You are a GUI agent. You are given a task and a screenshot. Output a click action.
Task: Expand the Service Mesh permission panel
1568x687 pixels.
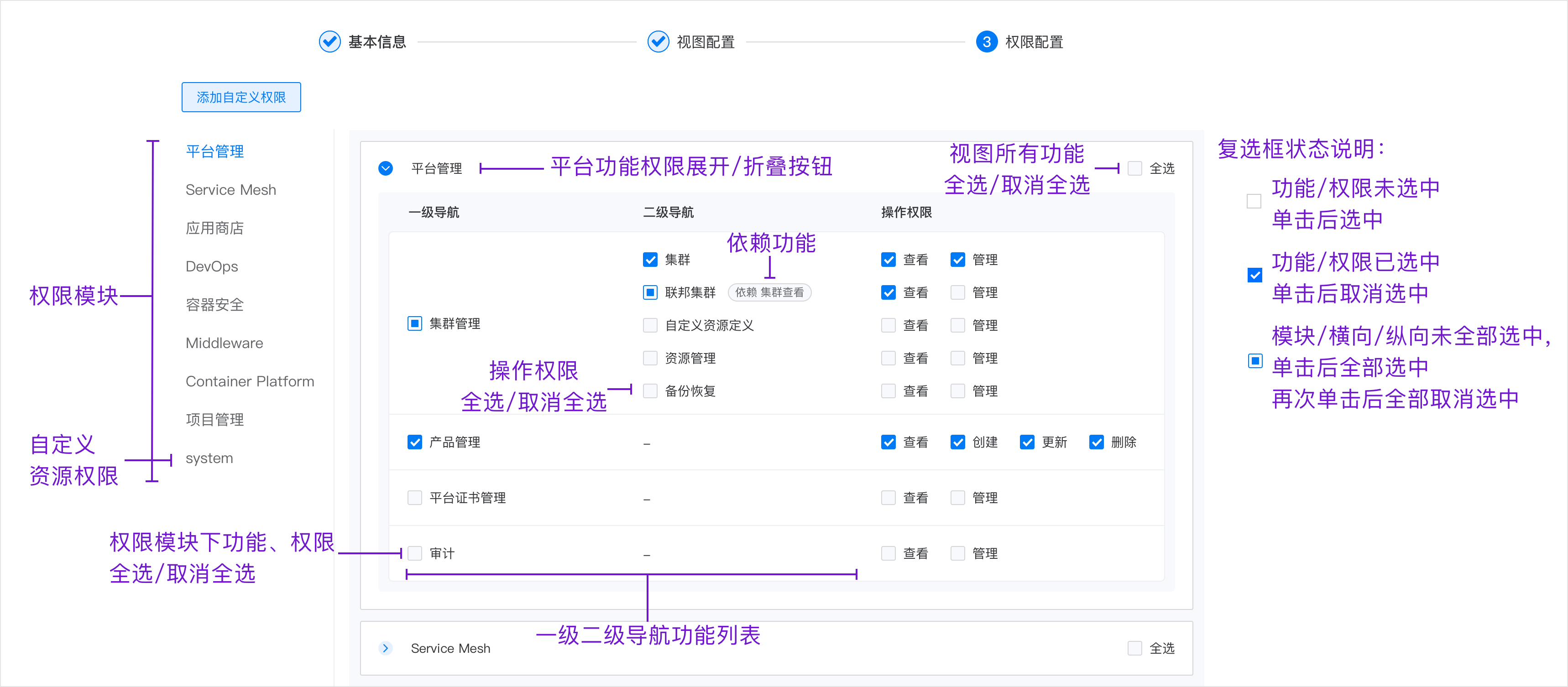385,648
